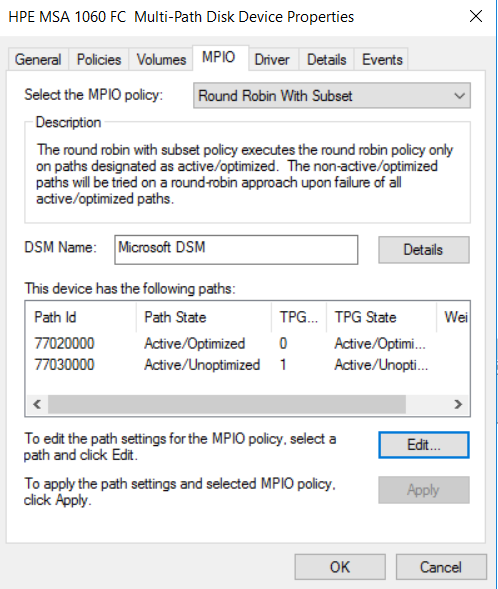
Task: Confirm with the OK button
Action: (340, 567)
